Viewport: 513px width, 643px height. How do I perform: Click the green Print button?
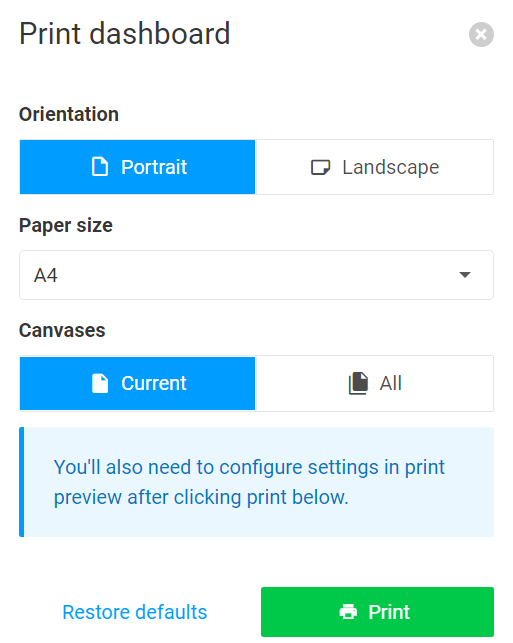point(377,611)
